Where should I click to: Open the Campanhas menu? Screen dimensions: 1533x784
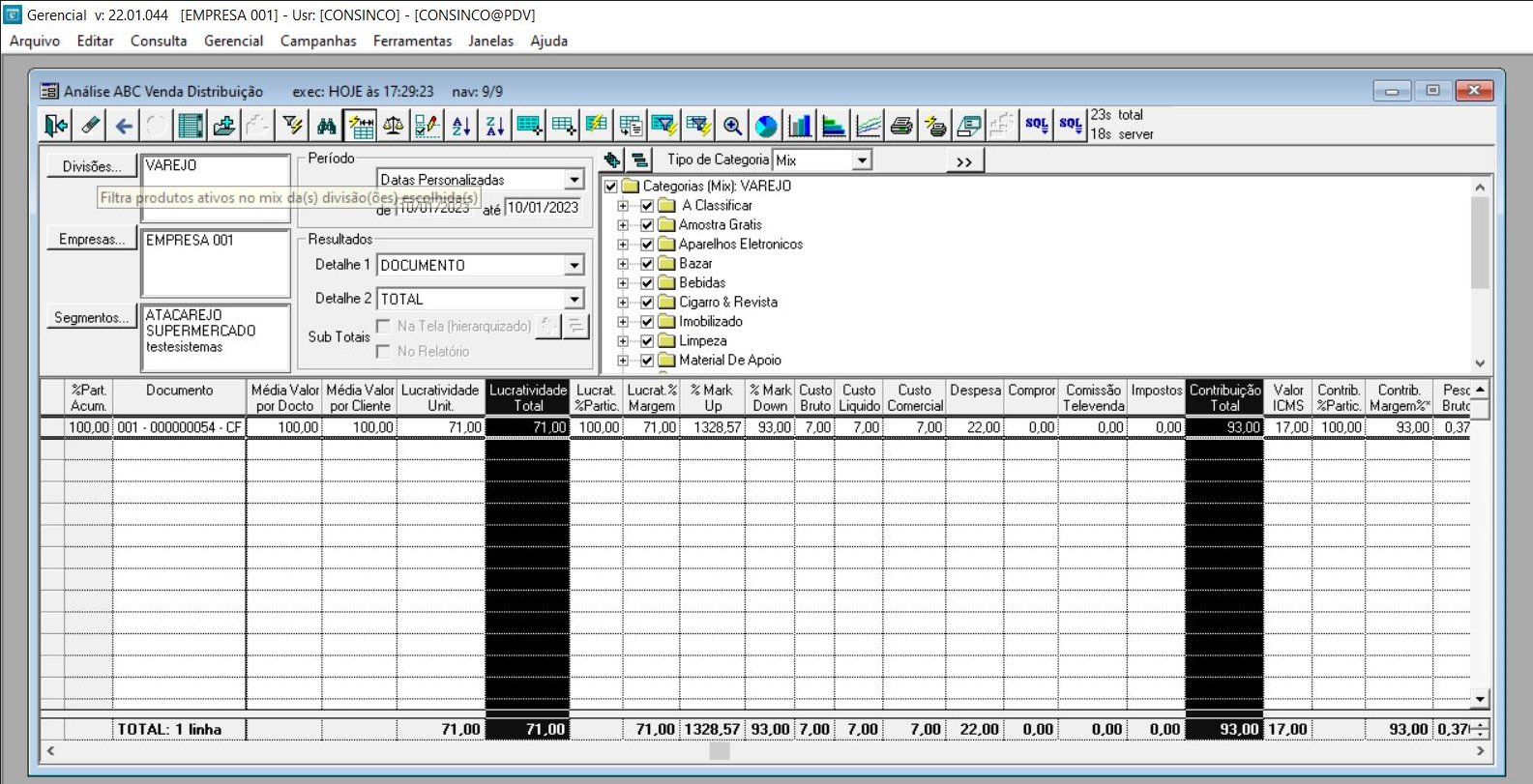pos(318,41)
